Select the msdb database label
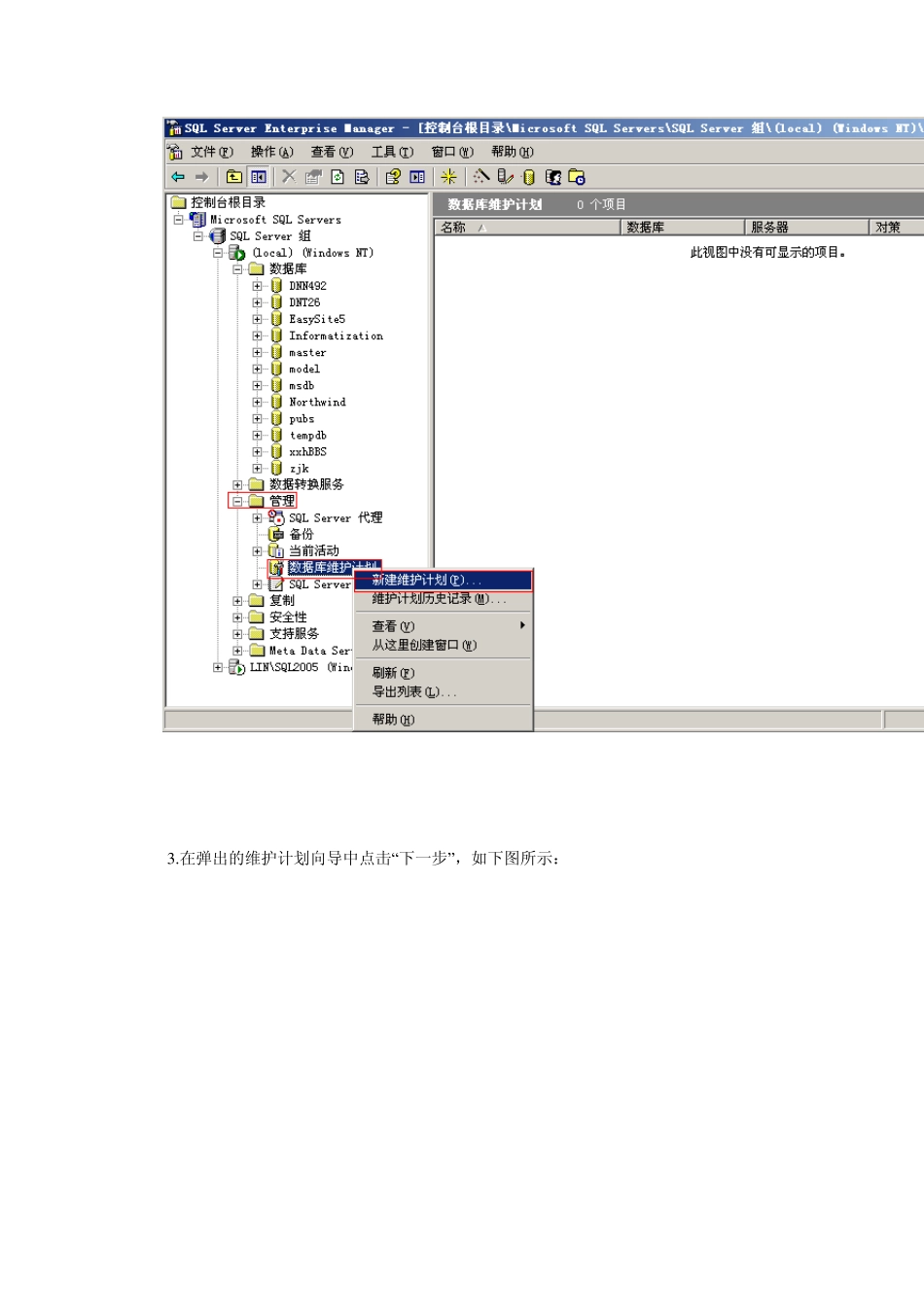 [302, 385]
